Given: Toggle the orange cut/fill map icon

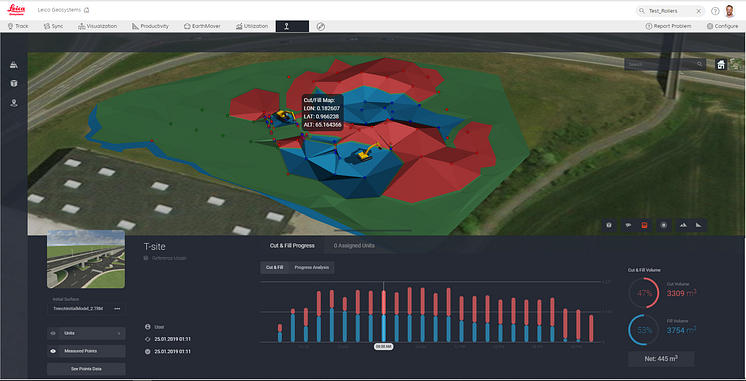Looking at the screenshot, I should (x=645, y=225).
